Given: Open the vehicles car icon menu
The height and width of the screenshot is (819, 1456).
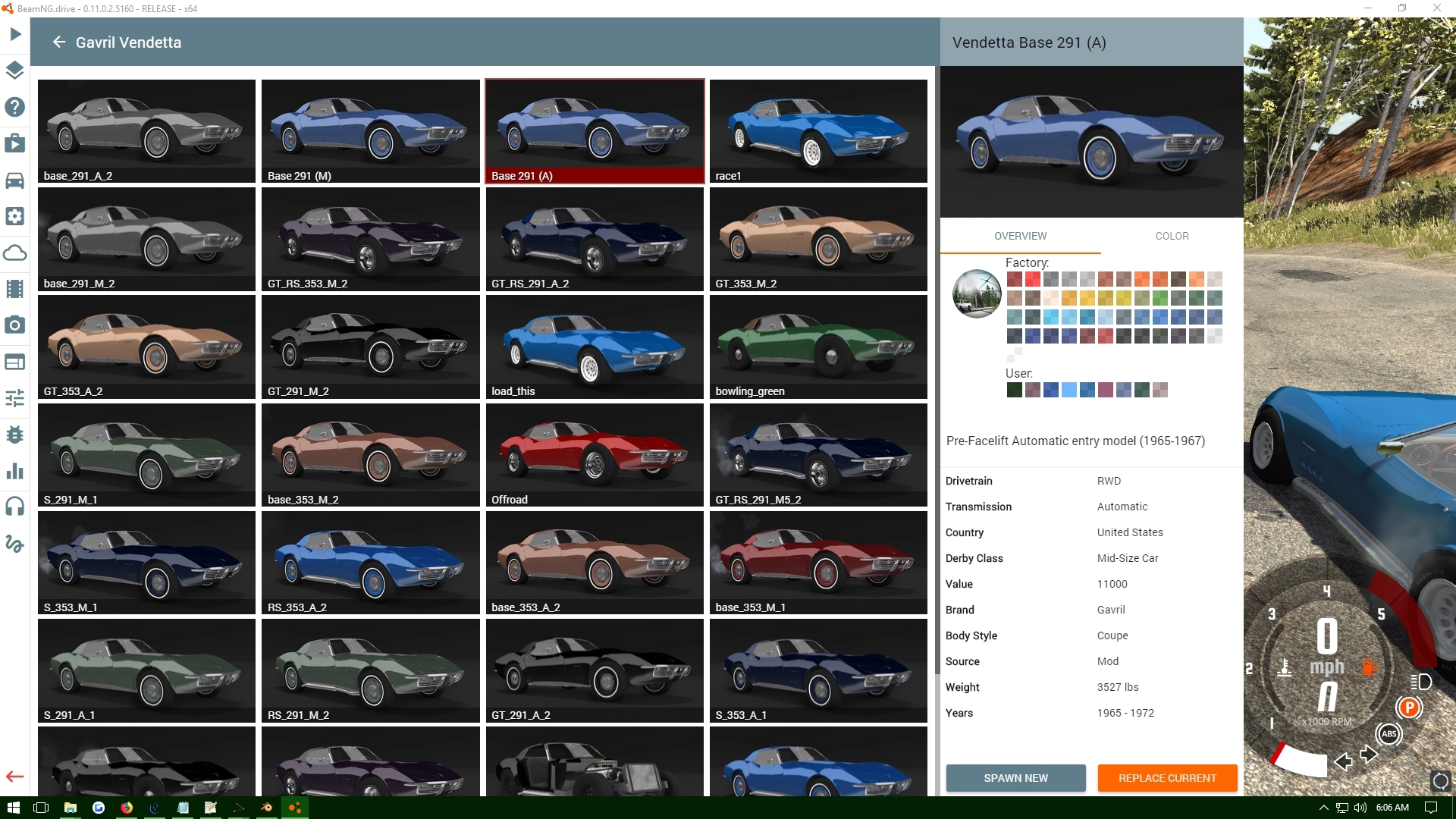Looking at the screenshot, I should pos(15,180).
